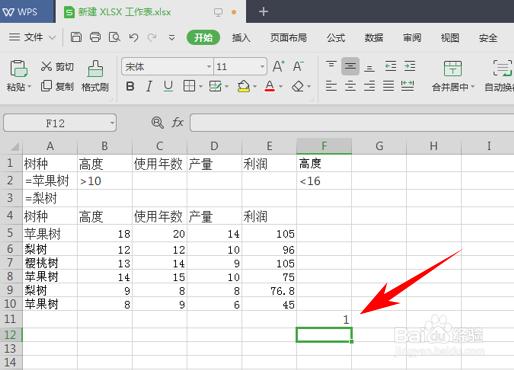This screenshot has height=370, width=514.
Task: Click the distributed alignment icon
Action: click(408, 86)
